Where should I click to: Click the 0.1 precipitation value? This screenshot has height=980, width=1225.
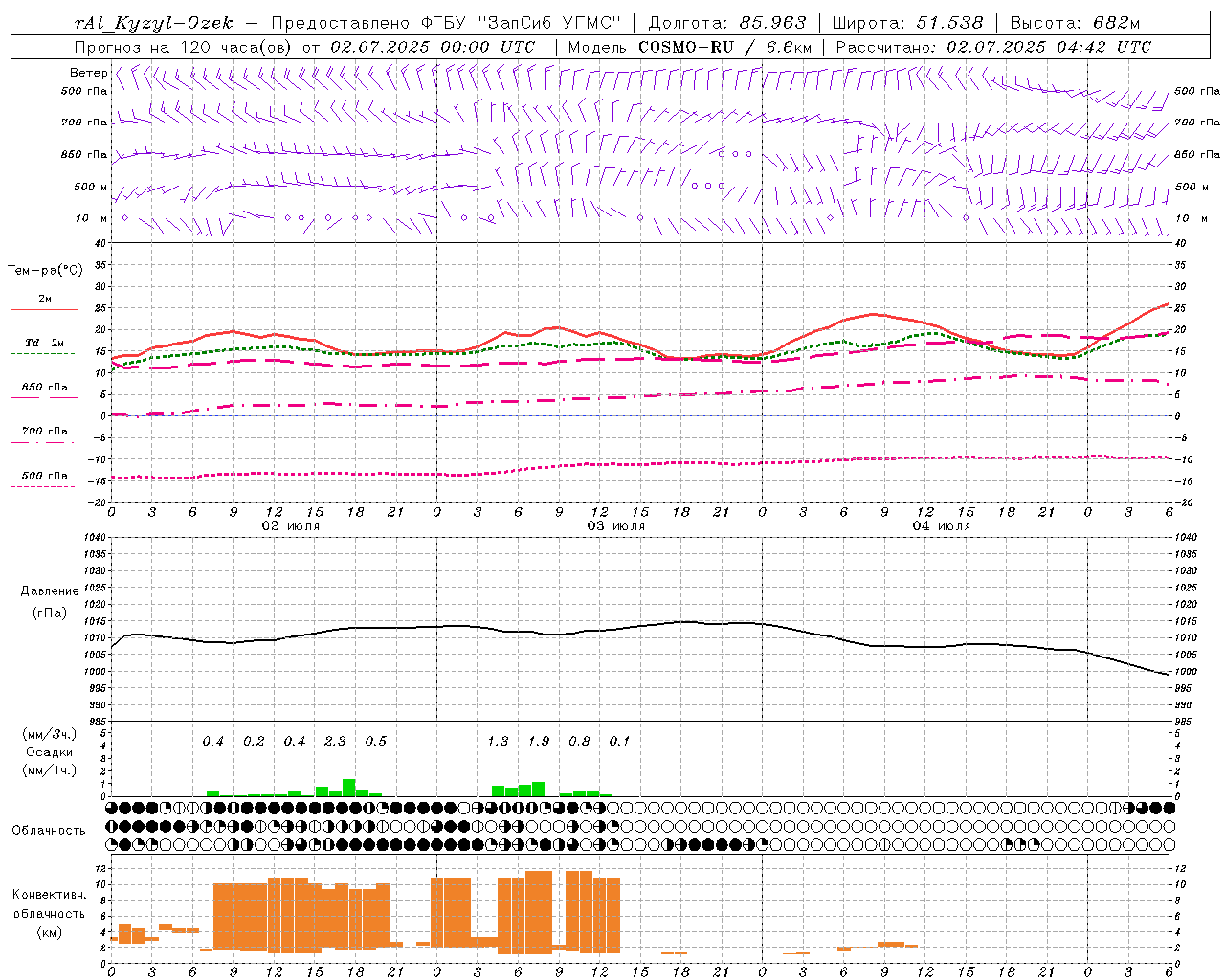coord(620,742)
